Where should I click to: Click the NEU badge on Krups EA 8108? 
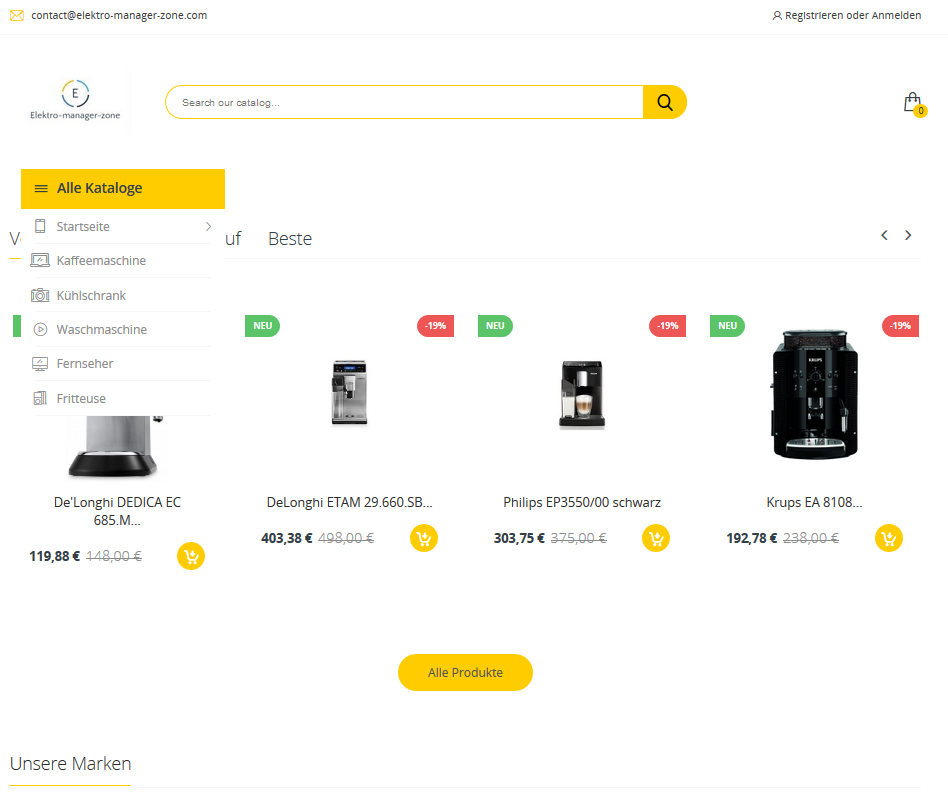(727, 326)
